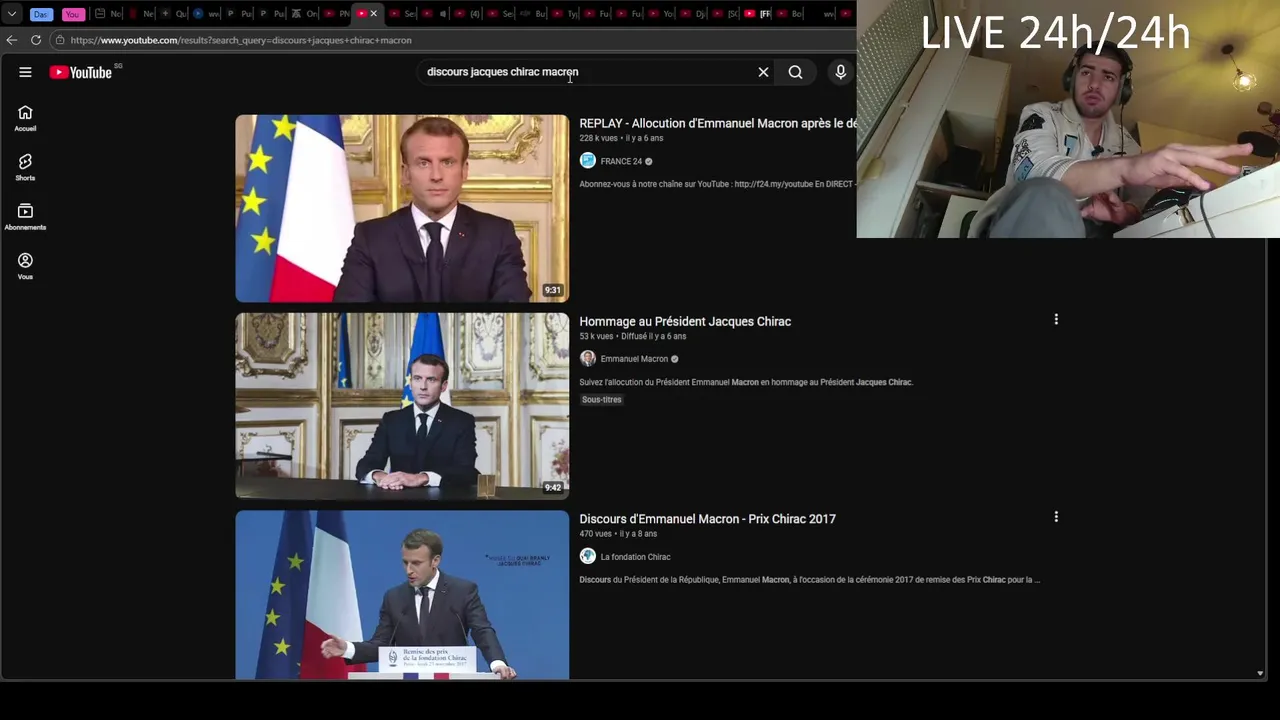Open Abonnements in the sidebar
The height and width of the screenshot is (720, 1280).
pyautogui.click(x=25, y=217)
